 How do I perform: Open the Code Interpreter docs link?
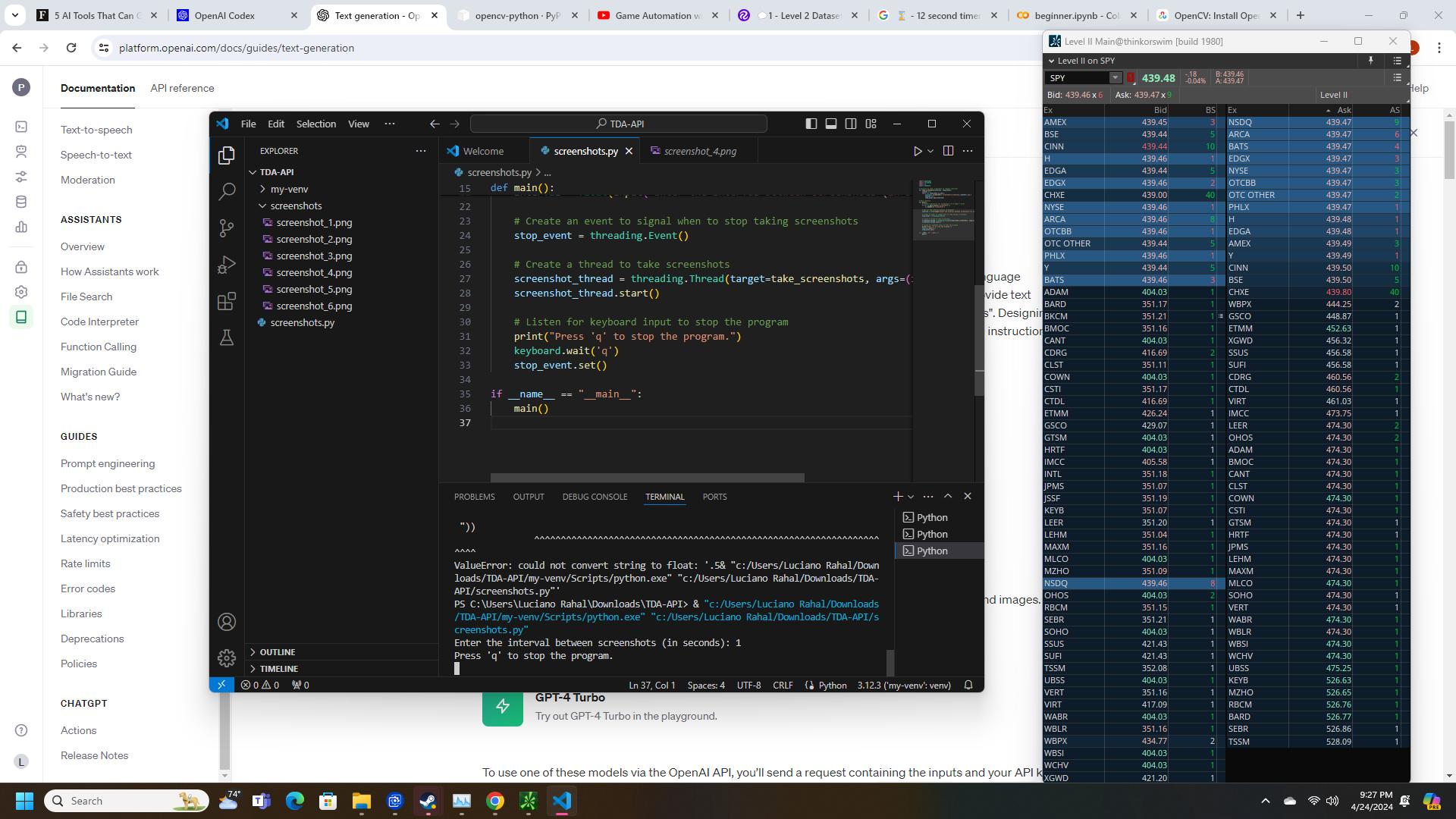(99, 322)
